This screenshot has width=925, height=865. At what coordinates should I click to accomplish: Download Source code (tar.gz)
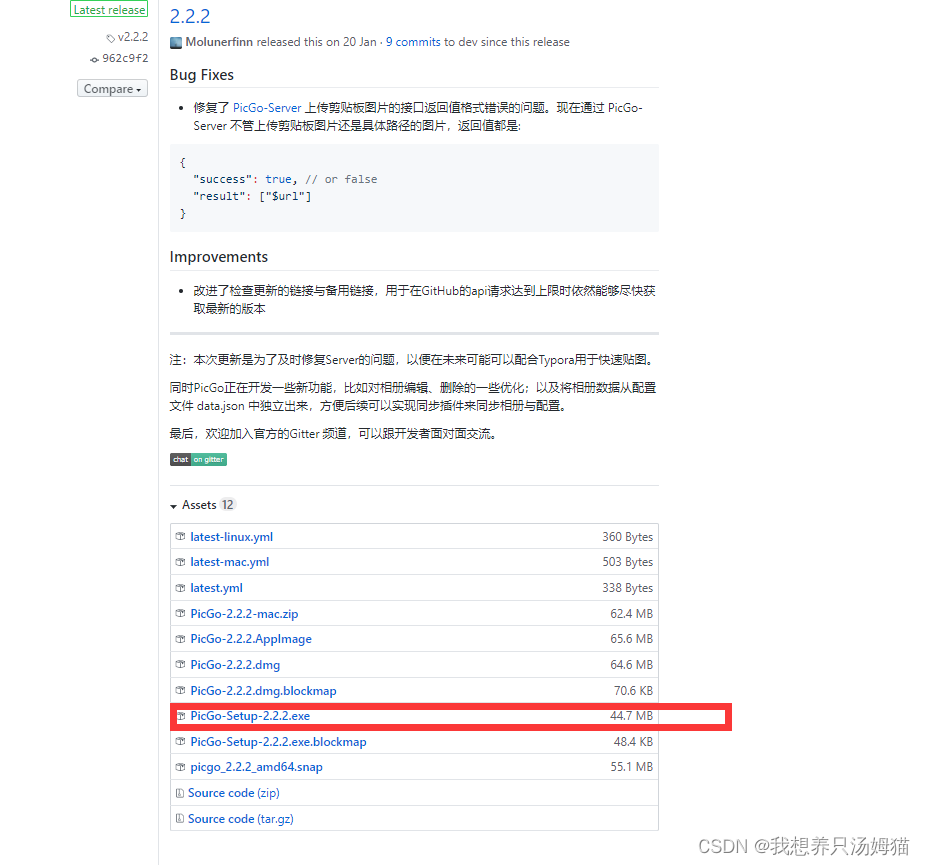click(x=241, y=819)
